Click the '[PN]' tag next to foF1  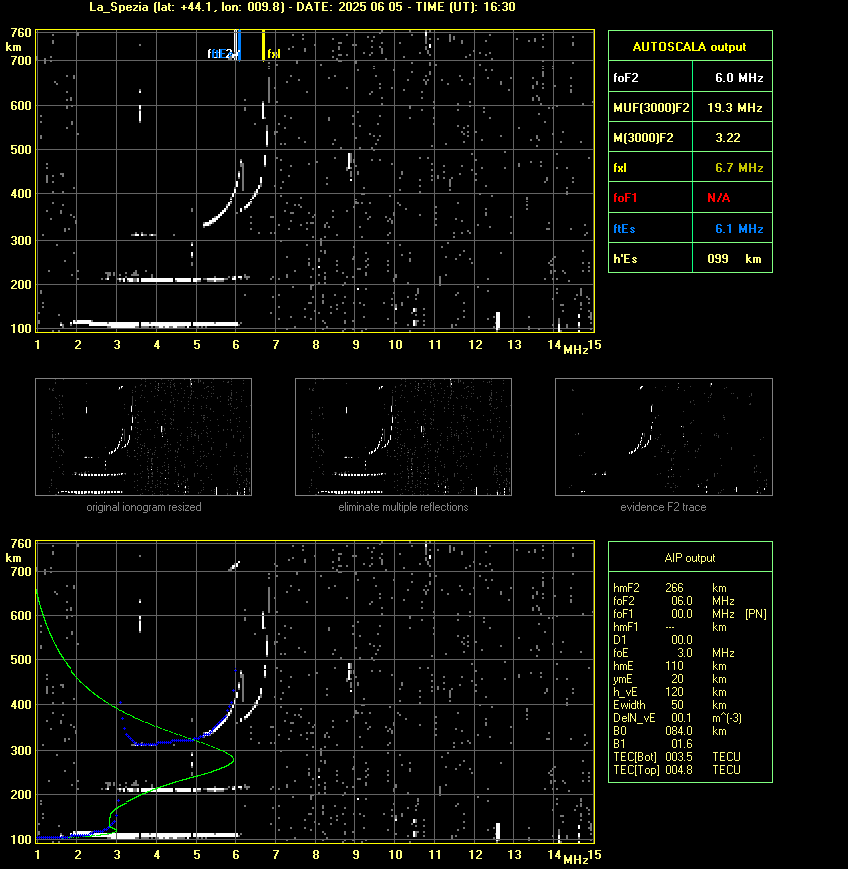[x=756, y=614]
